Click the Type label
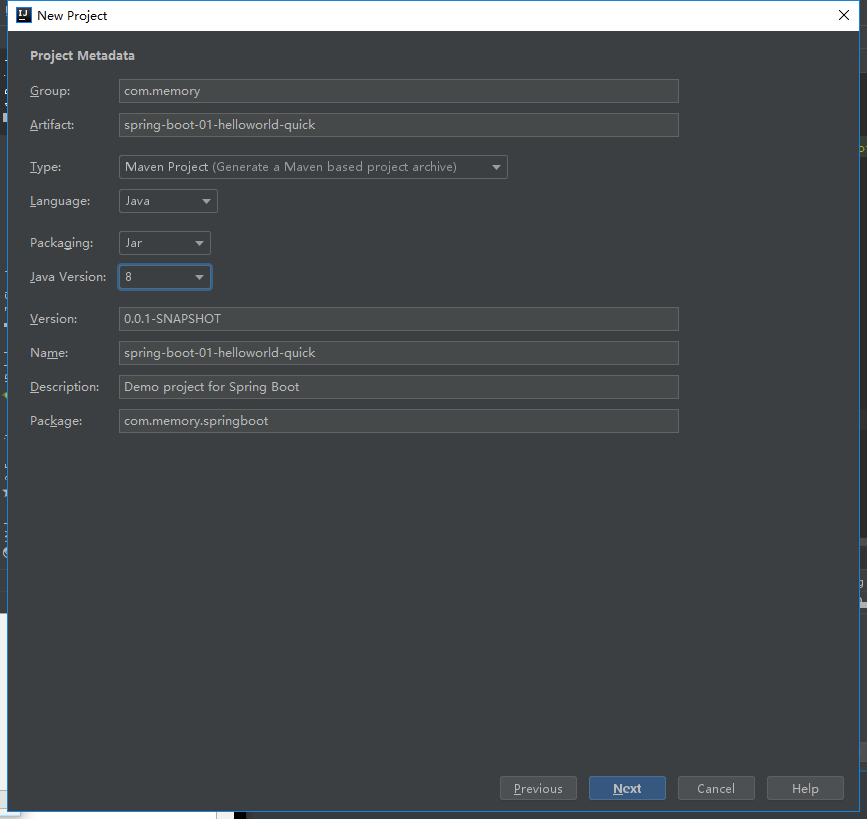Viewport: 867px width, 819px height. pos(45,167)
